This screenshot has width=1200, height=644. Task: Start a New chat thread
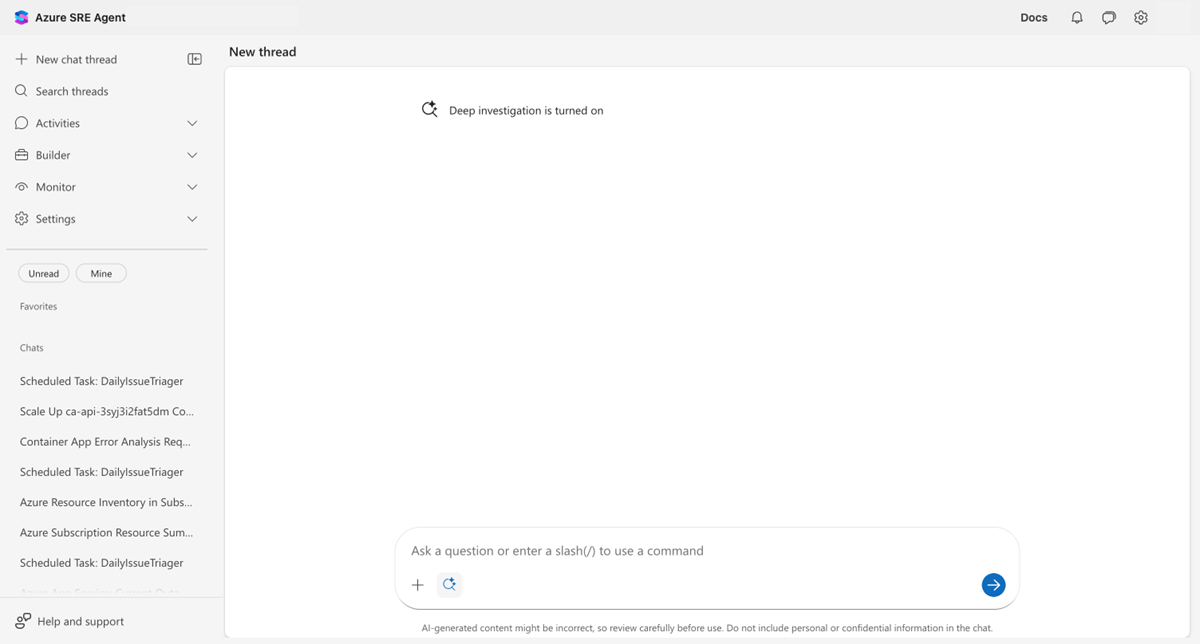coord(76,59)
